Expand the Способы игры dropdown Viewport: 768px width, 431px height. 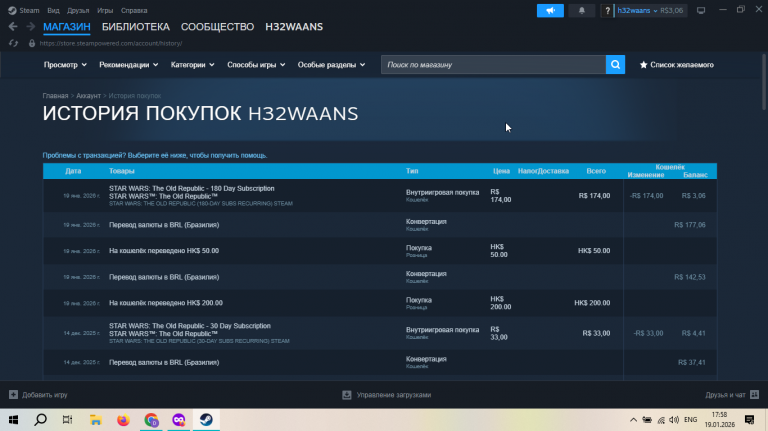[256, 65]
